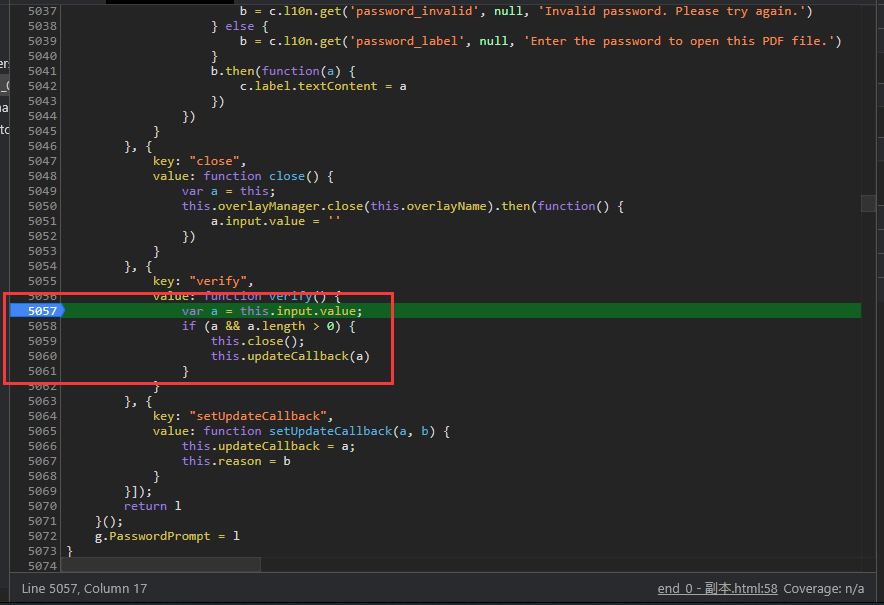Click the key: "close" entry
This screenshot has width=884, height=605.
(199, 161)
